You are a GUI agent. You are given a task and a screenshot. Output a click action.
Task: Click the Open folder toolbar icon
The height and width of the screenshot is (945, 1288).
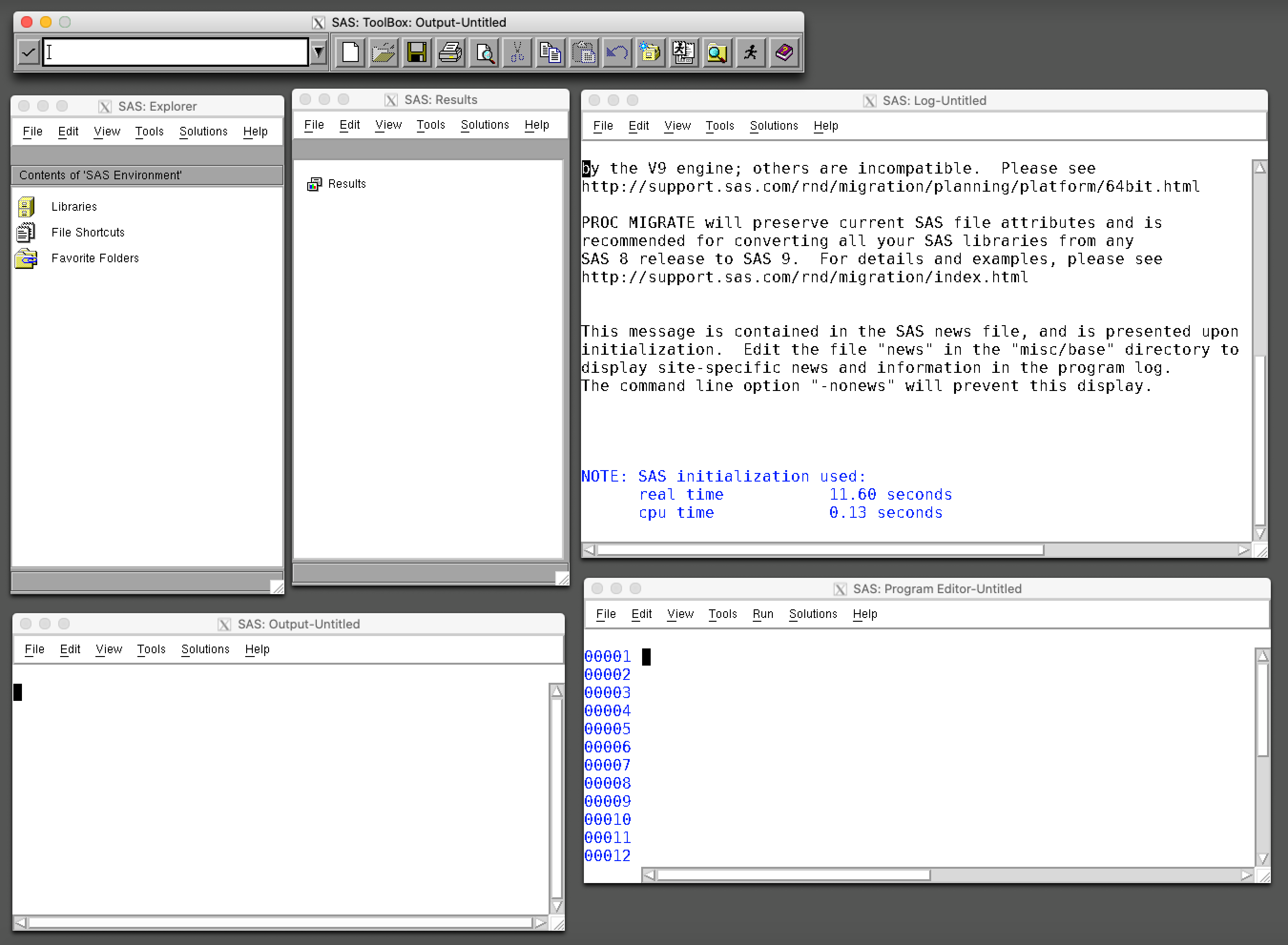coord(384,53)
